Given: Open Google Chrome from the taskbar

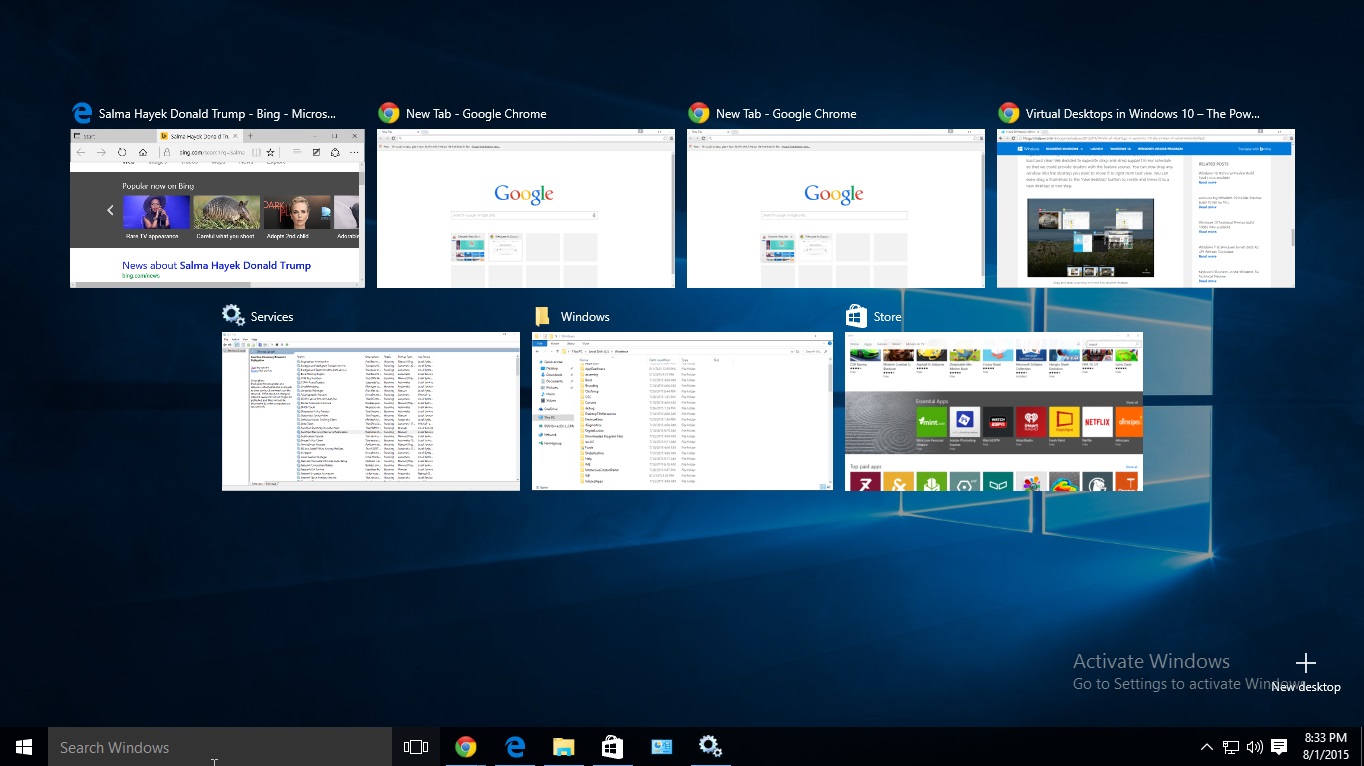Looking at the screenshot, I should (x=465, y=746).
